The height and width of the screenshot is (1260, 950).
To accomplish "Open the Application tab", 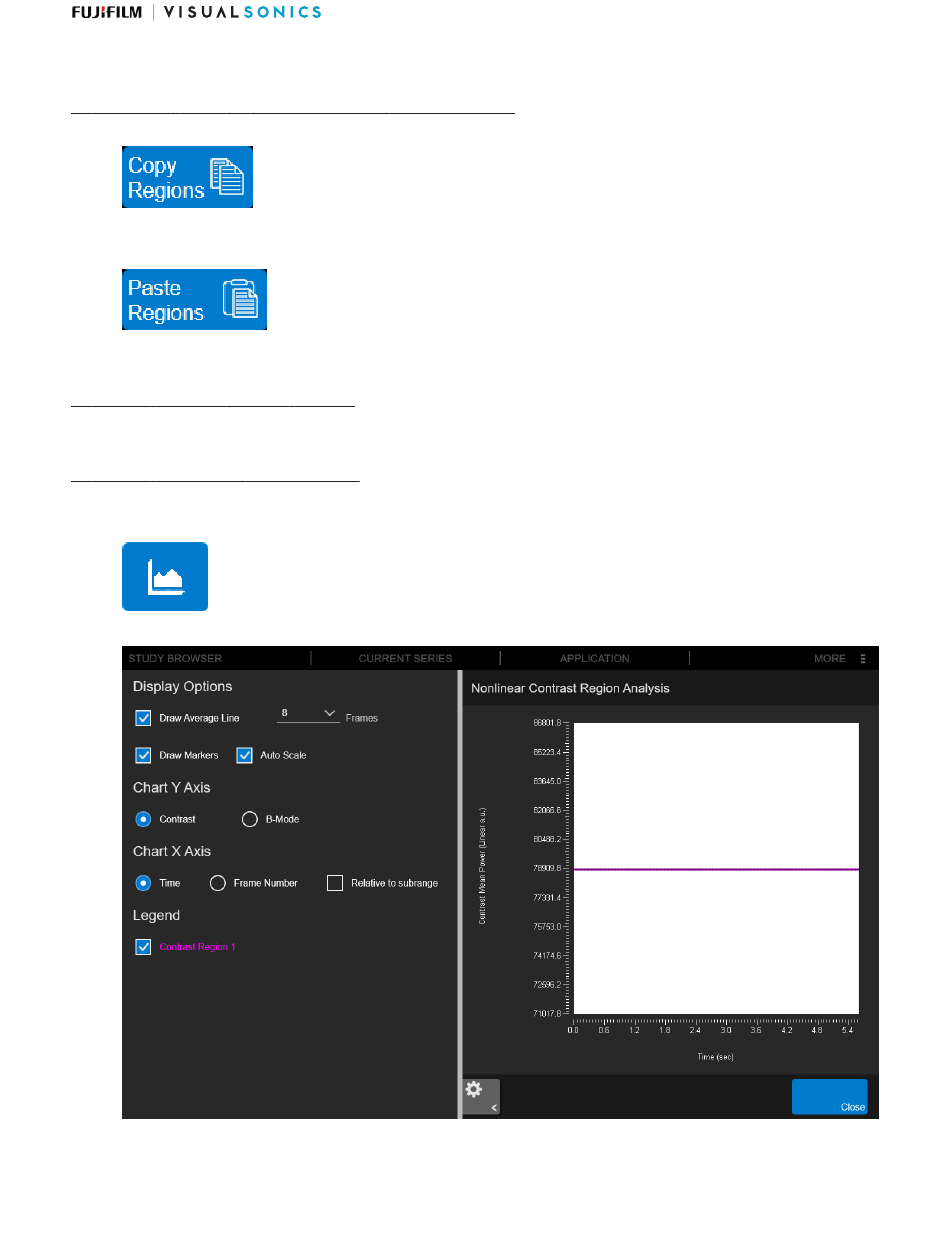I will click(595, 659).
